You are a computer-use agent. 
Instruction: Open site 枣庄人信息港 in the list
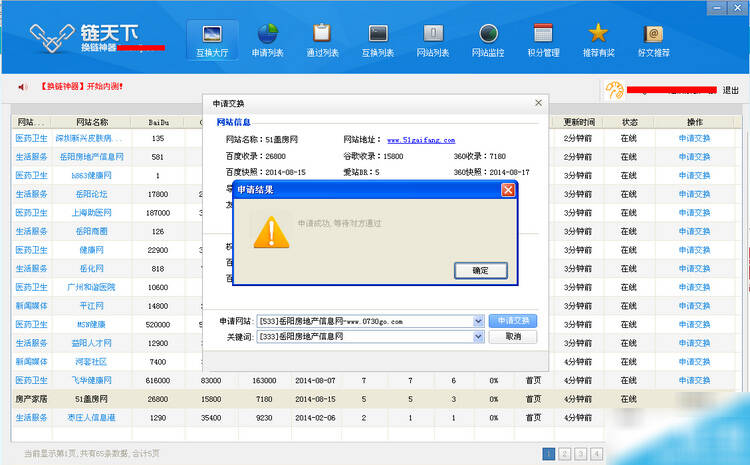pyautogui.click(x=91, y=418)
